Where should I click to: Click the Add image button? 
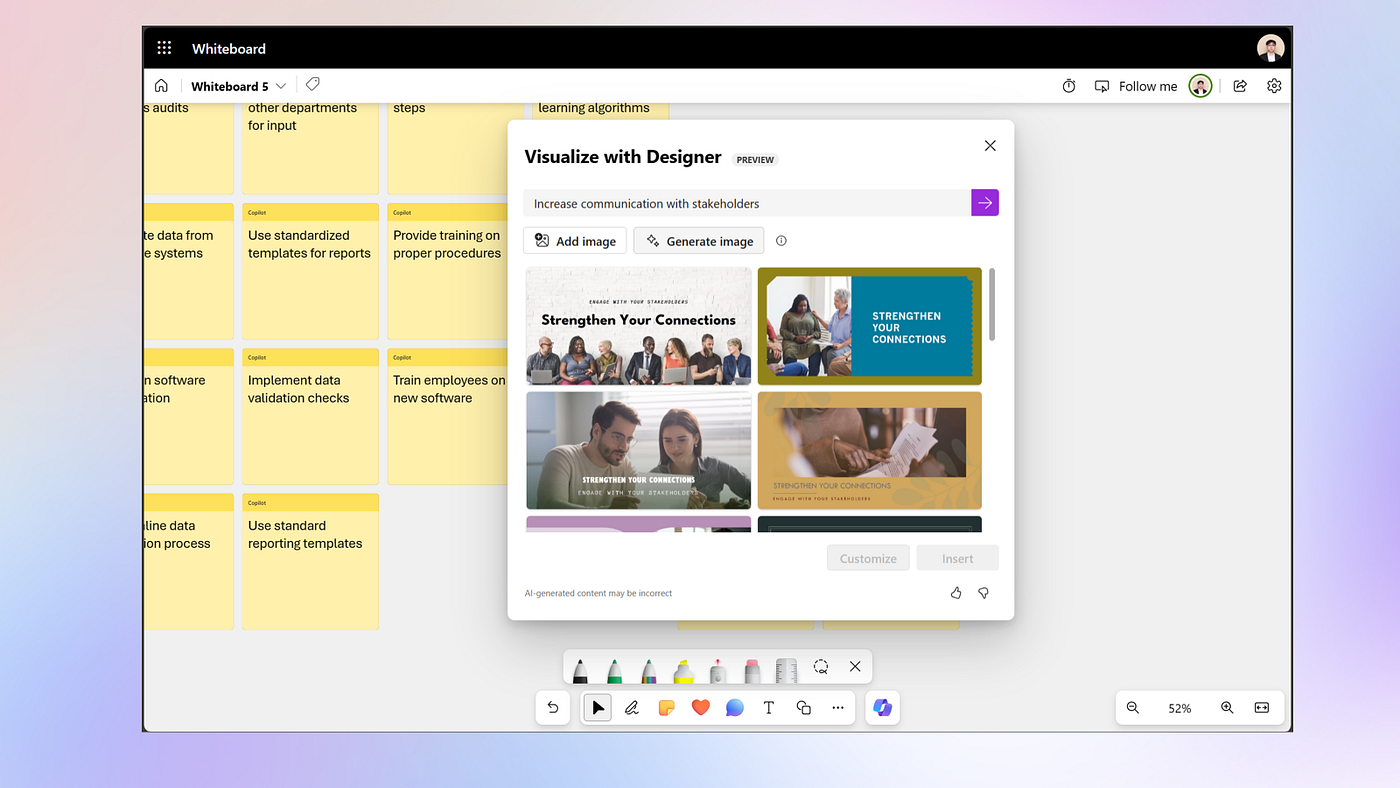coord(575,241)
